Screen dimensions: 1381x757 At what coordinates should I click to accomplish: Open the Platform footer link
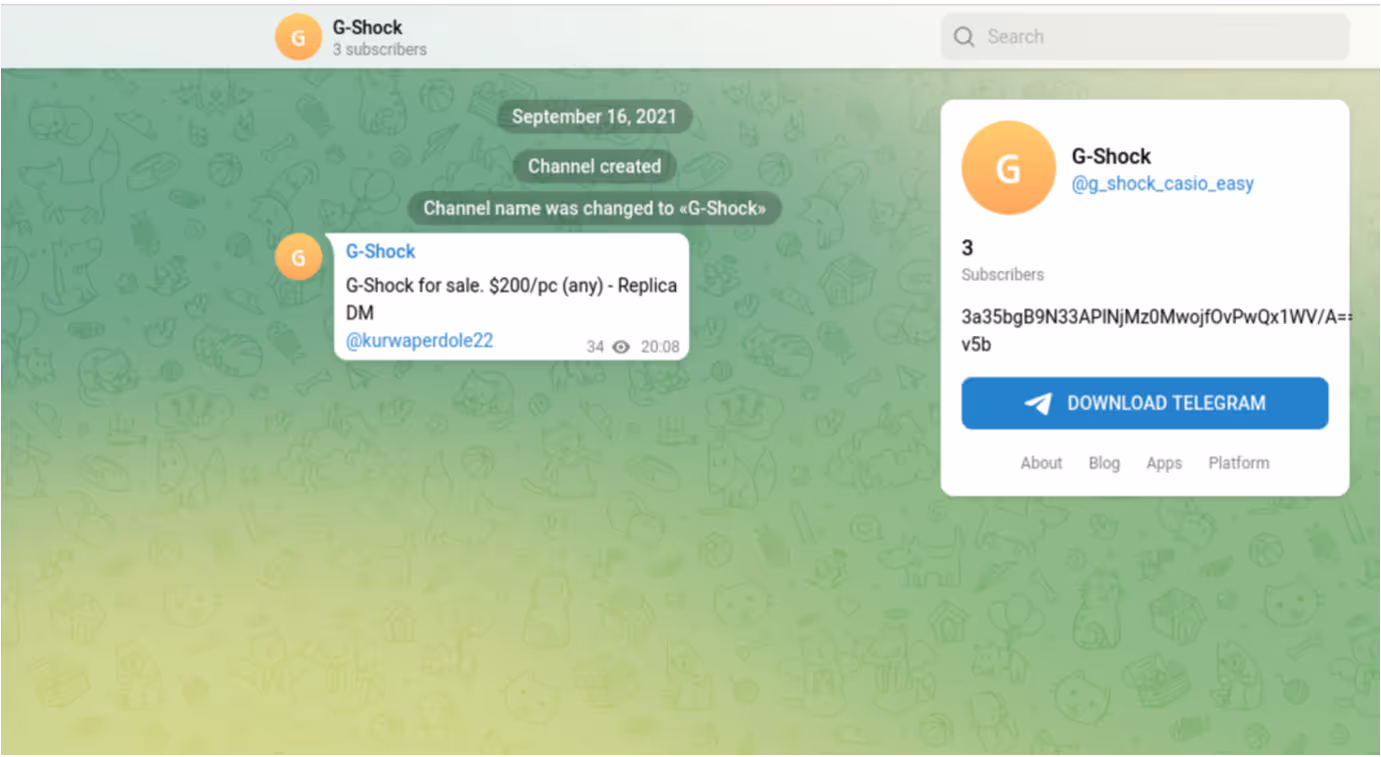click(x=1239, y=463)
